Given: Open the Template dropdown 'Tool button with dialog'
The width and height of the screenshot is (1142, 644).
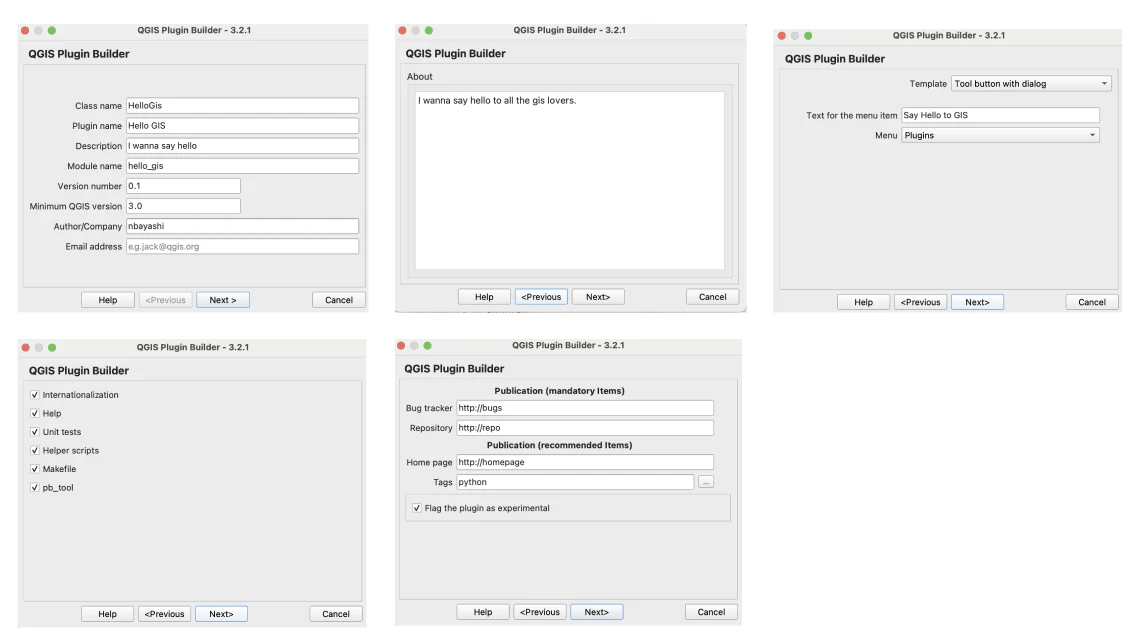Looking at the screenshot, I should coord(1031,84).
